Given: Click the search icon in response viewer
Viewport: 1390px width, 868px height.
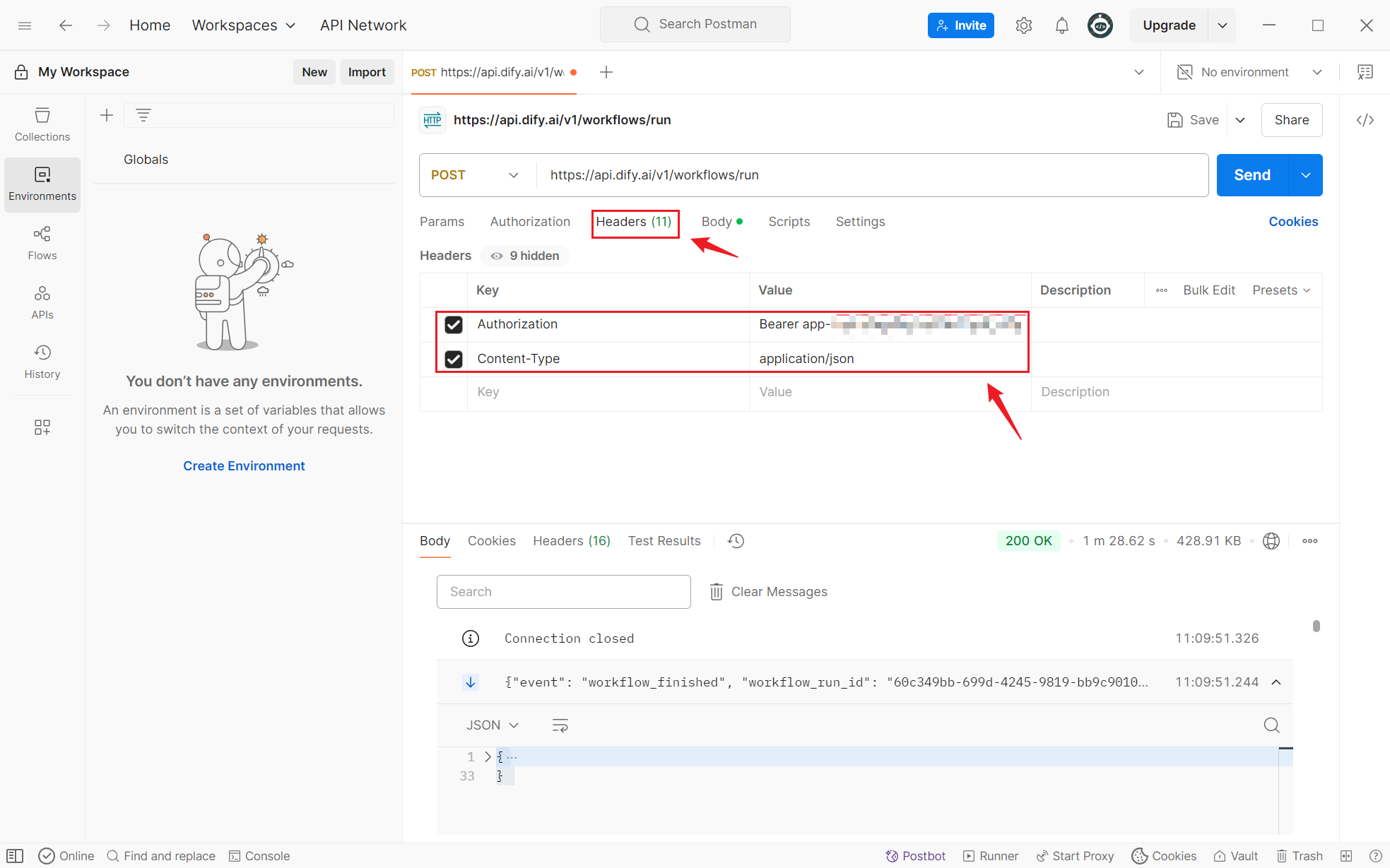Looking at the screenshot, I should click(1271, 725).
